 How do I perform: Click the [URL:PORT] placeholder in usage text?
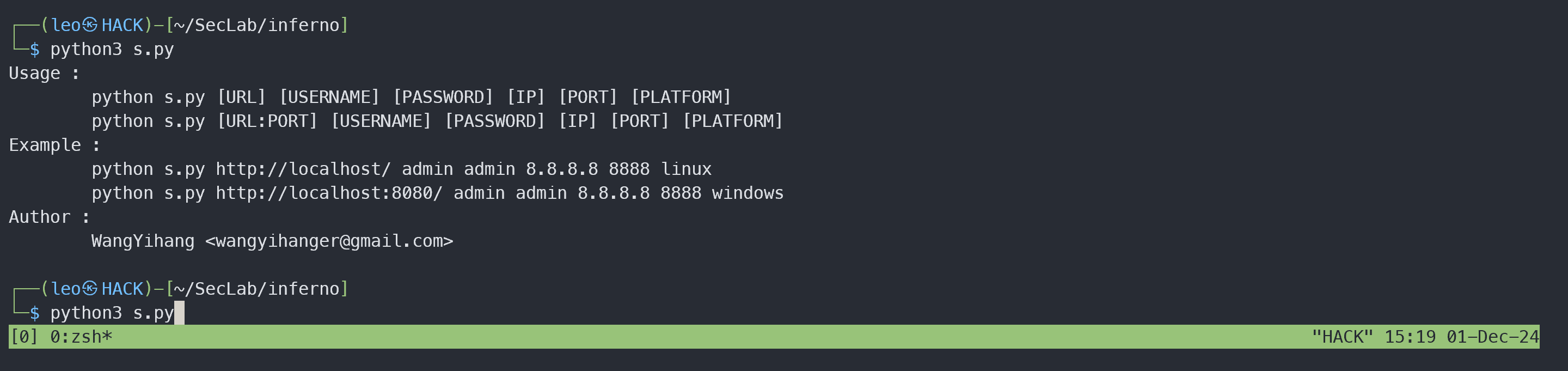pyautogui.click(x=267, y=121)
